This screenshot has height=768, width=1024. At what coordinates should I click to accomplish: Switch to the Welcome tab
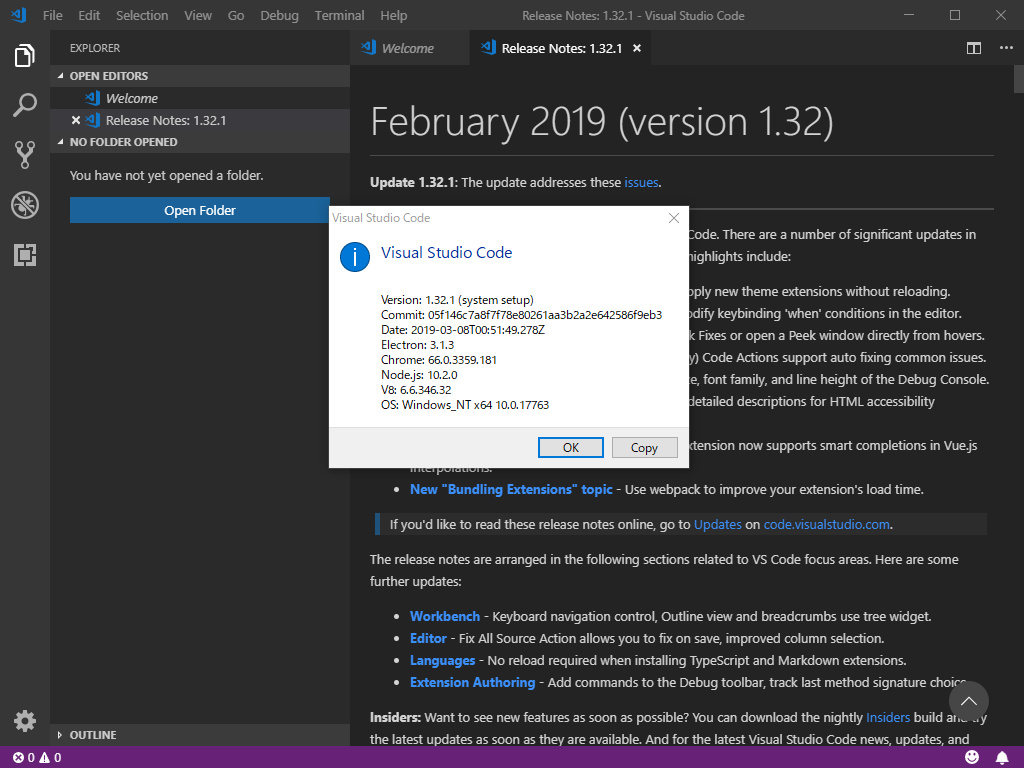[410, 47]
